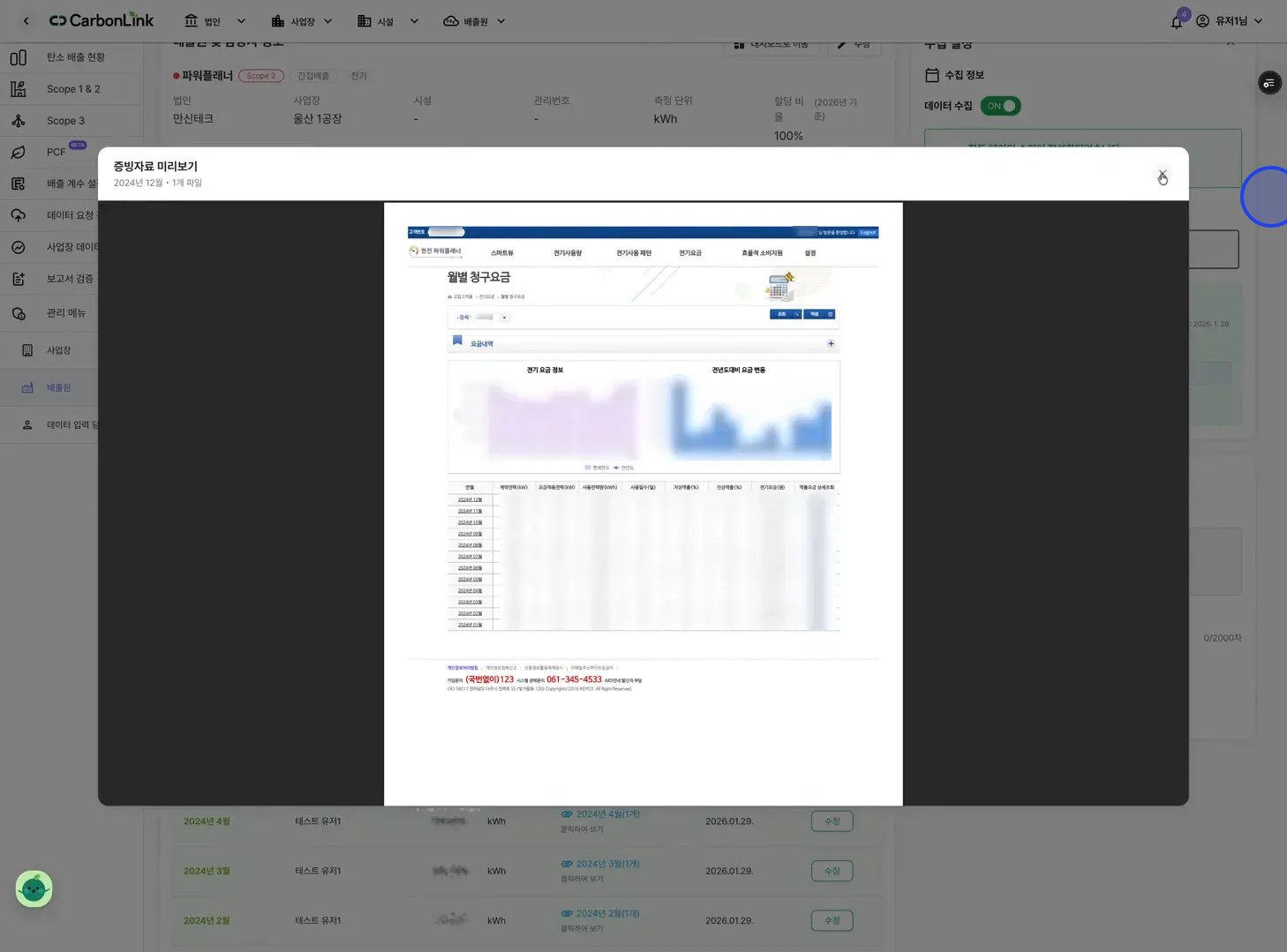1287x952 pixels.
Task: Click the previewed bill document page
Action: click(643, 504)
